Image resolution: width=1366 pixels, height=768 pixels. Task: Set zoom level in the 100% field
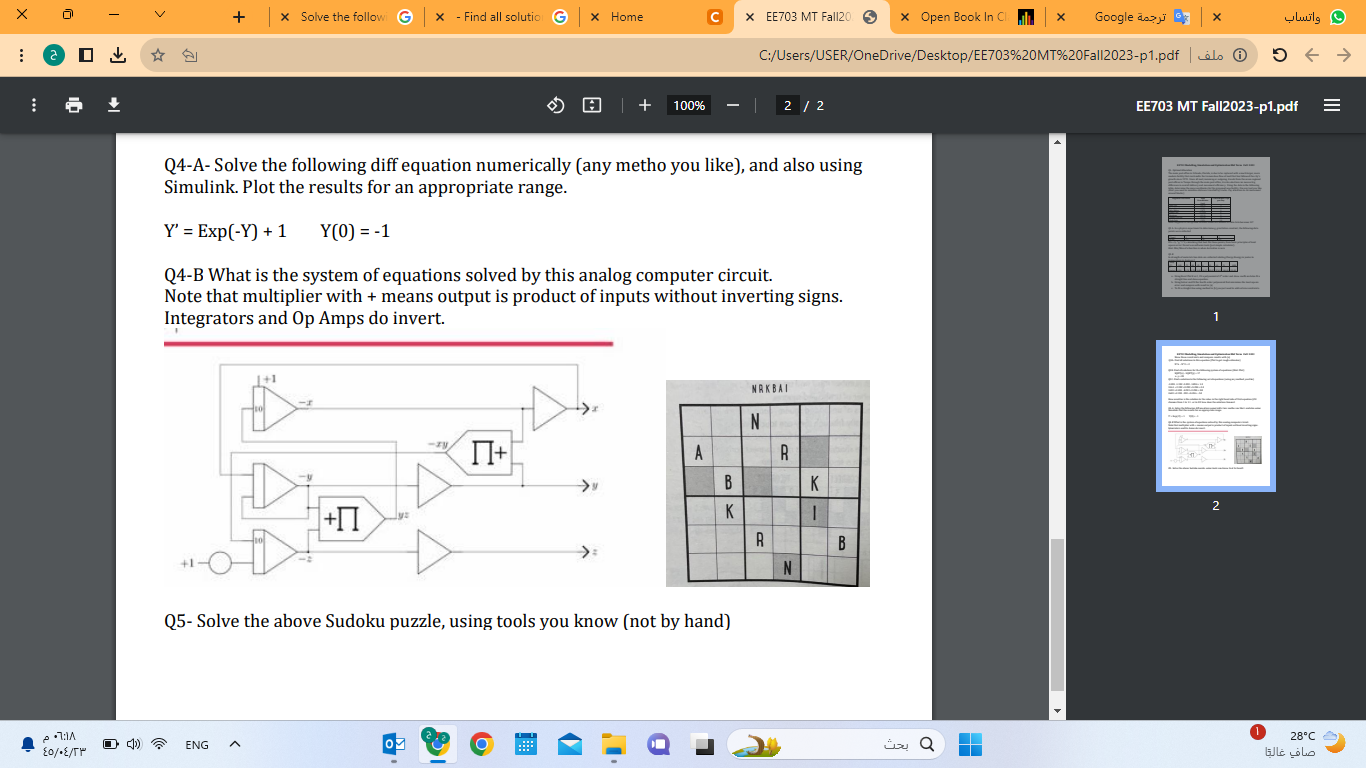pos(688,105)
